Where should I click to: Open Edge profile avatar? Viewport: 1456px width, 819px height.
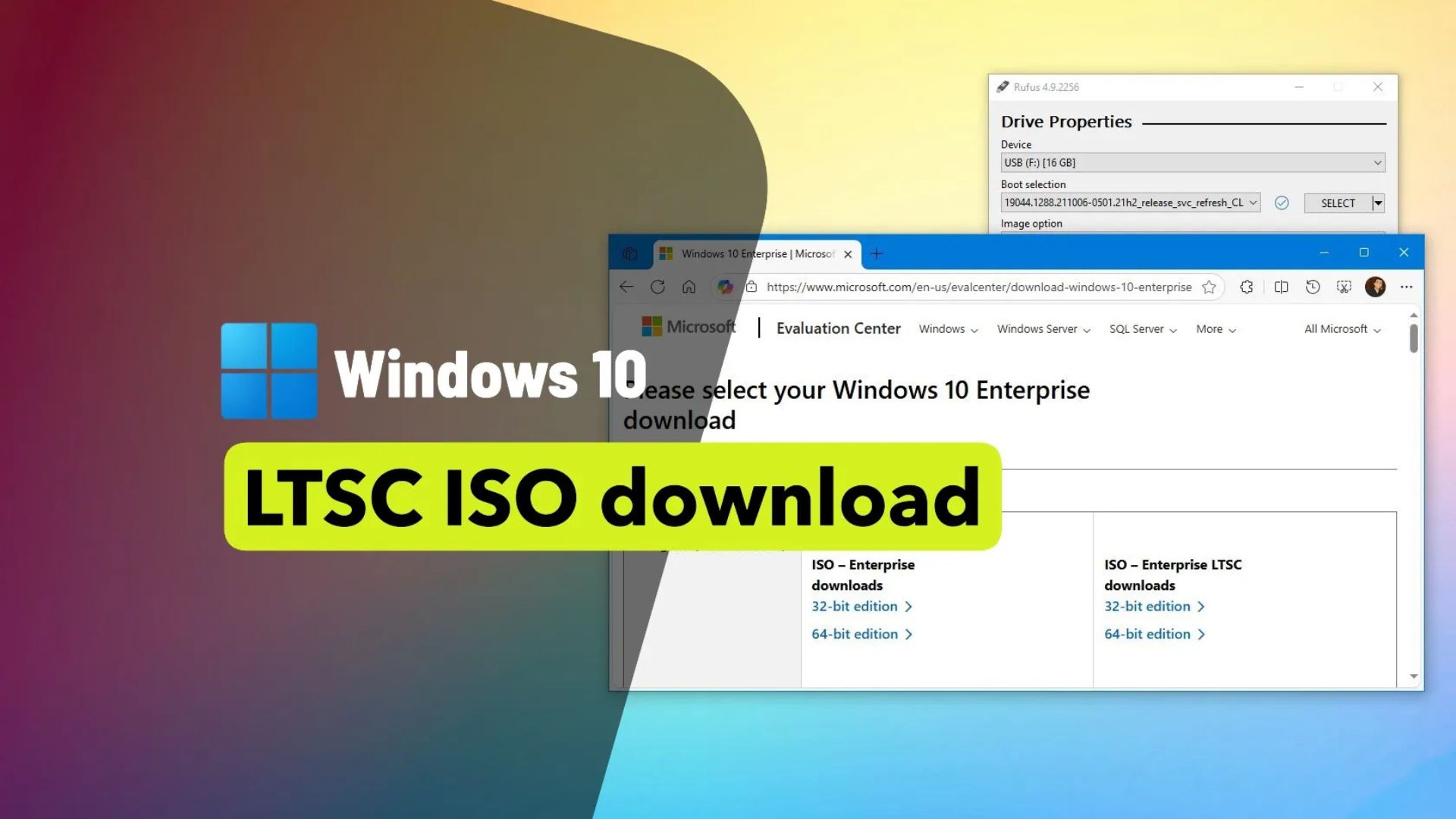tap(1375, 287)
